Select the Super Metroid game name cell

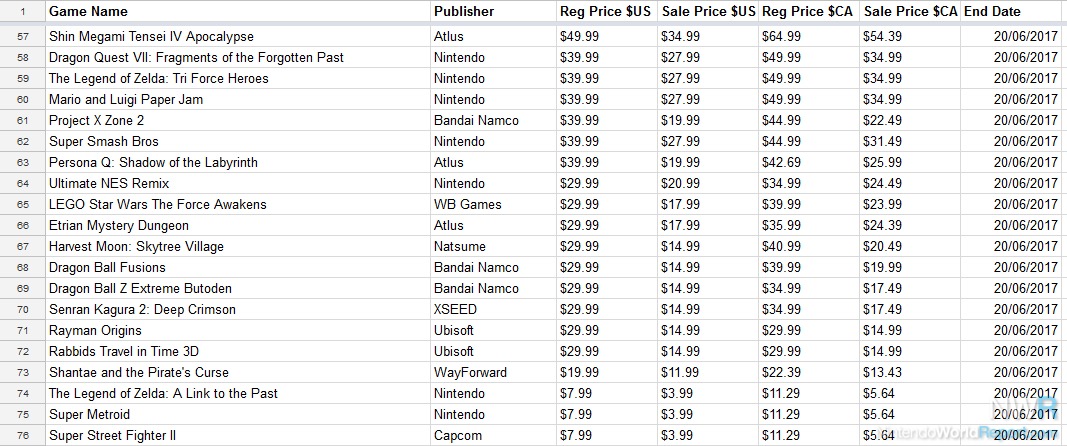coord(238,414)
